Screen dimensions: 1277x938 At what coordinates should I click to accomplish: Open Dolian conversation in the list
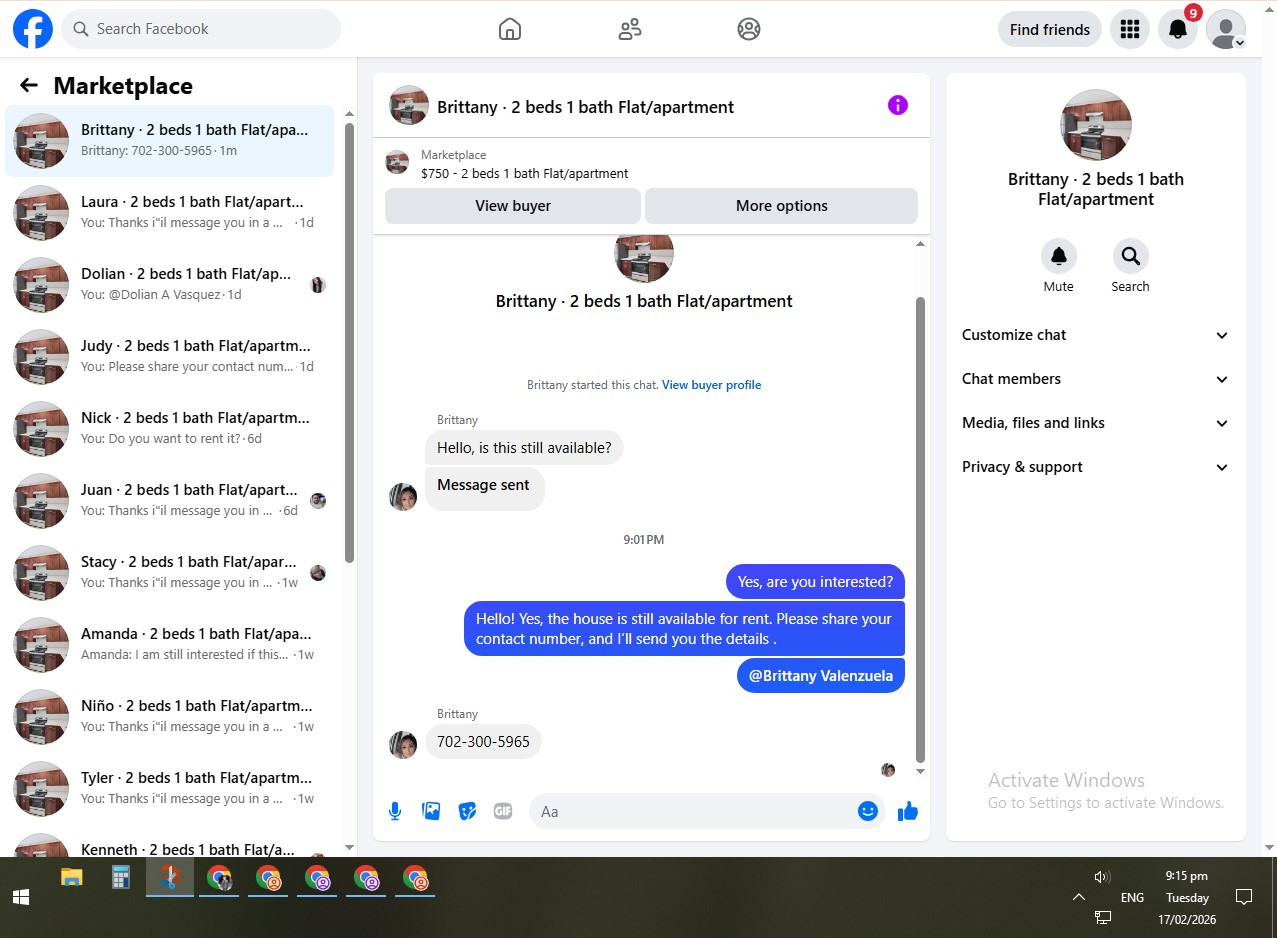170,285
